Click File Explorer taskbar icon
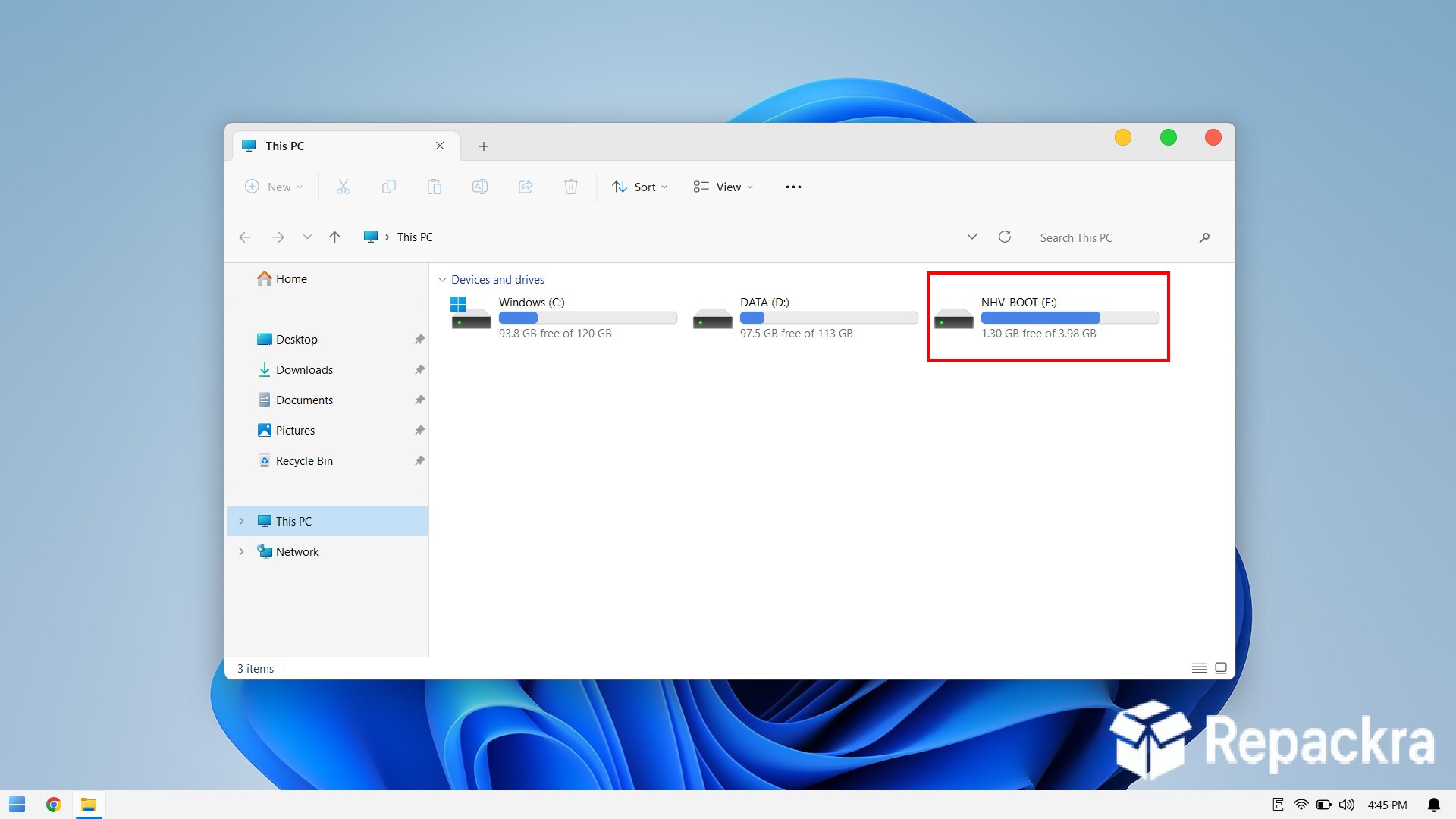This screenshot has height=819, width=1456. pyautogui.click(x=89, y=805)
